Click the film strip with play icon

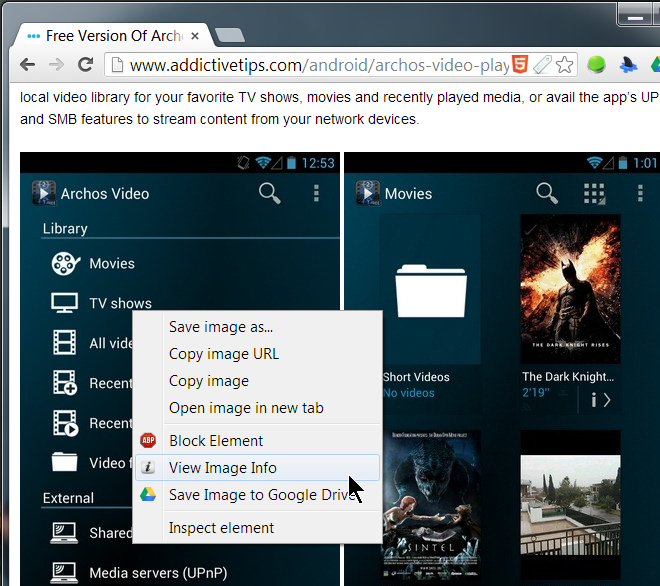(65, 423)
